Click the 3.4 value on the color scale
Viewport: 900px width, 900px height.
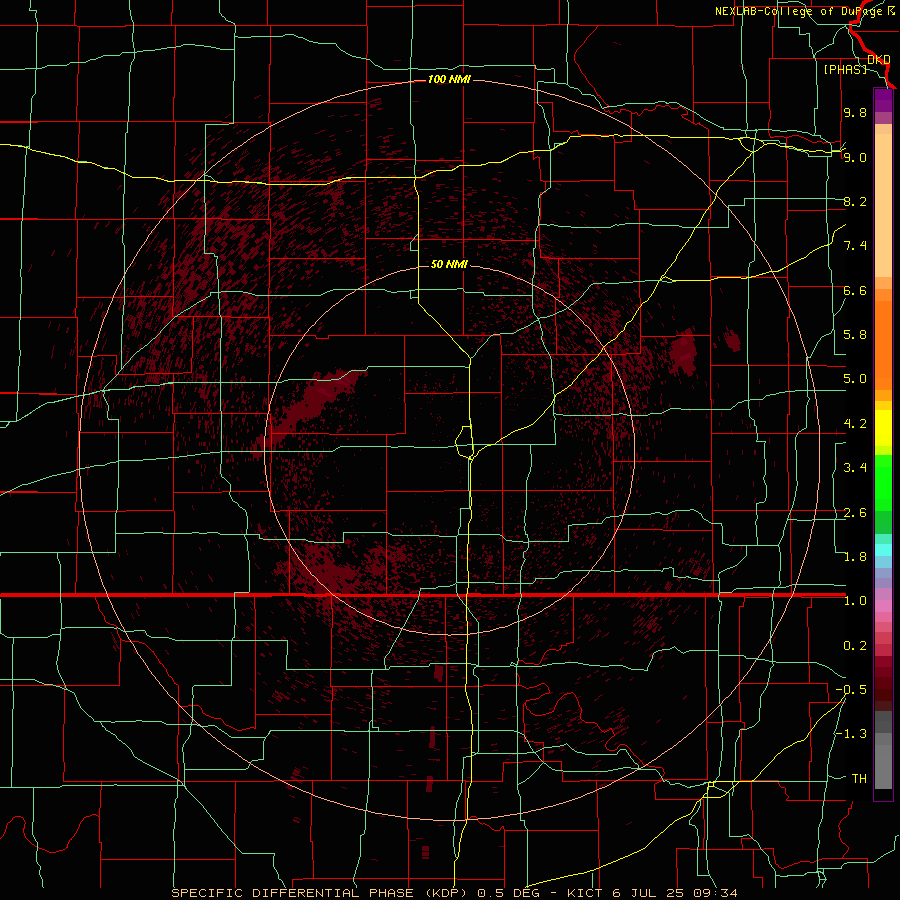[855, 468]
